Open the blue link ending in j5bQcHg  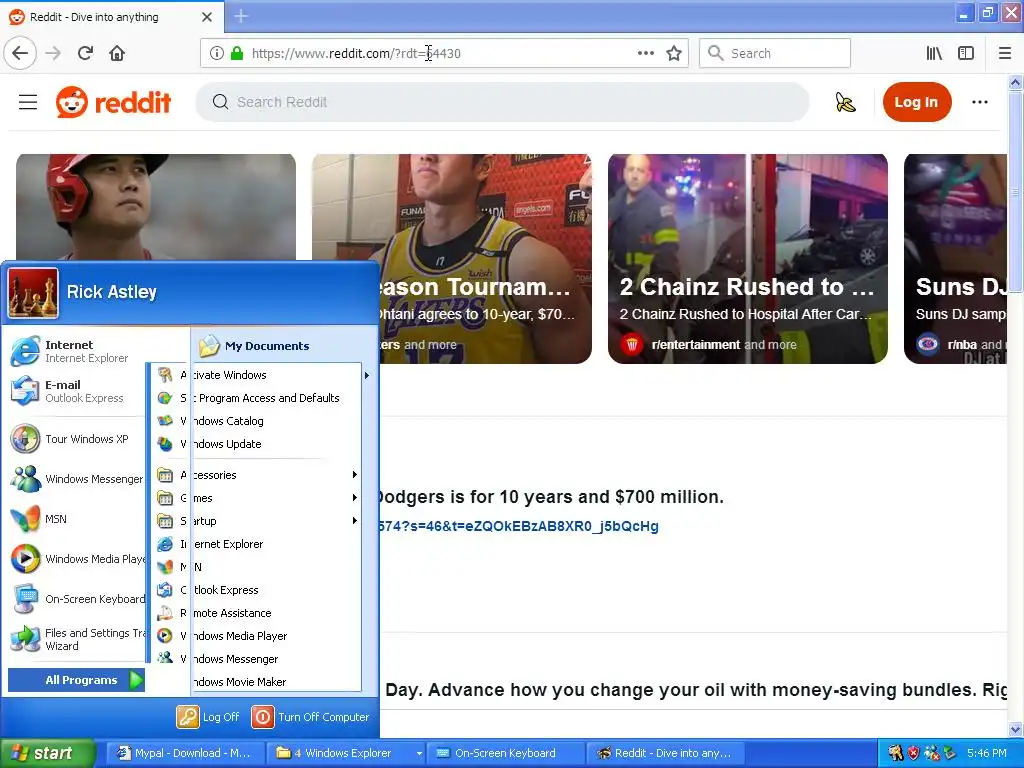click(x=519, y=526)
